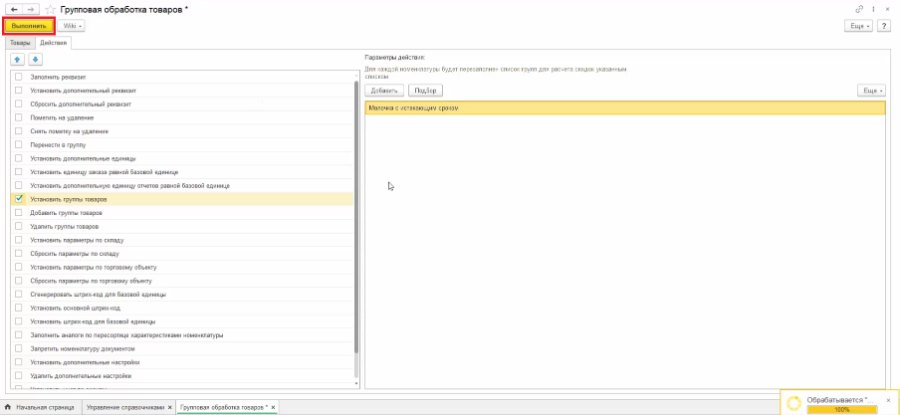This screenshot has width=900, height=415.
Task: Open the Wiki dropdown button
Action: tap(72, 26)
